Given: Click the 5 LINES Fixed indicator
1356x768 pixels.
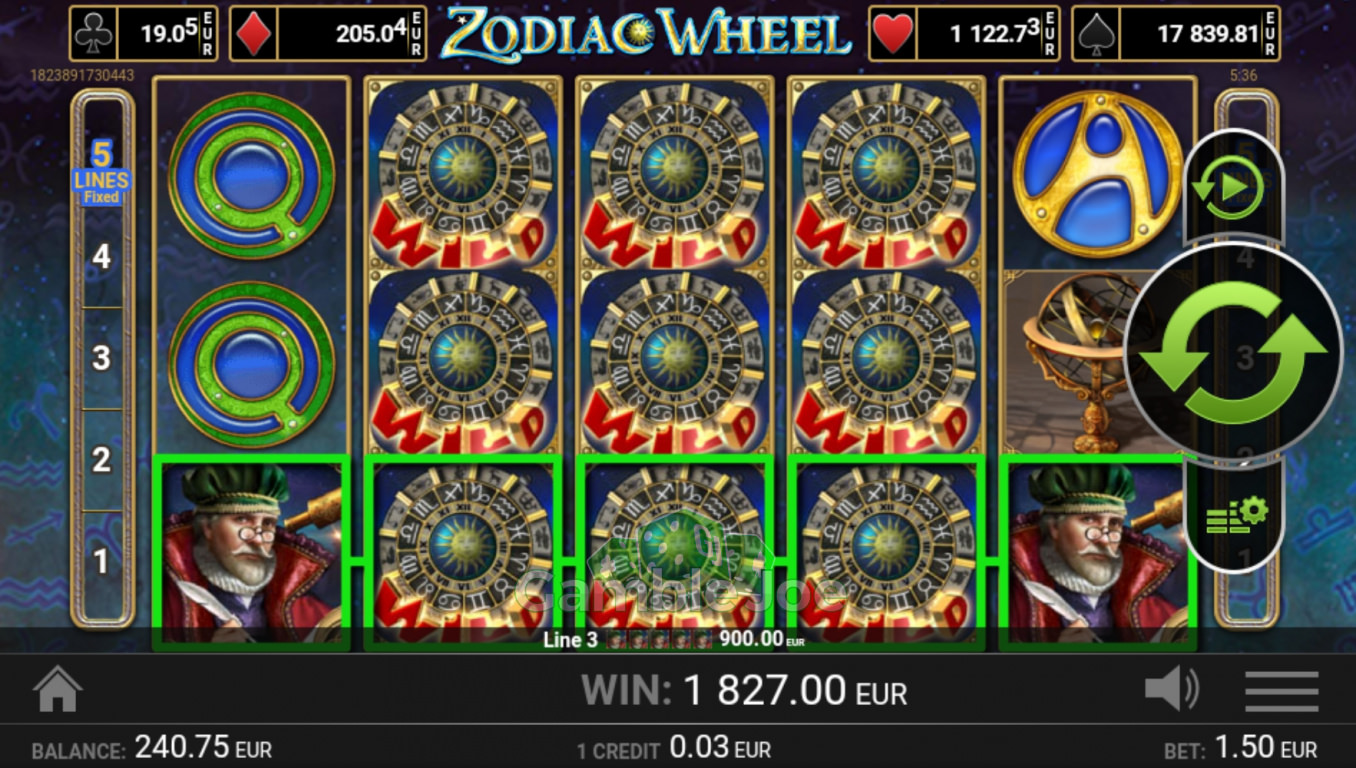Looking at the screenshot, I should click(x=101, y=172).
